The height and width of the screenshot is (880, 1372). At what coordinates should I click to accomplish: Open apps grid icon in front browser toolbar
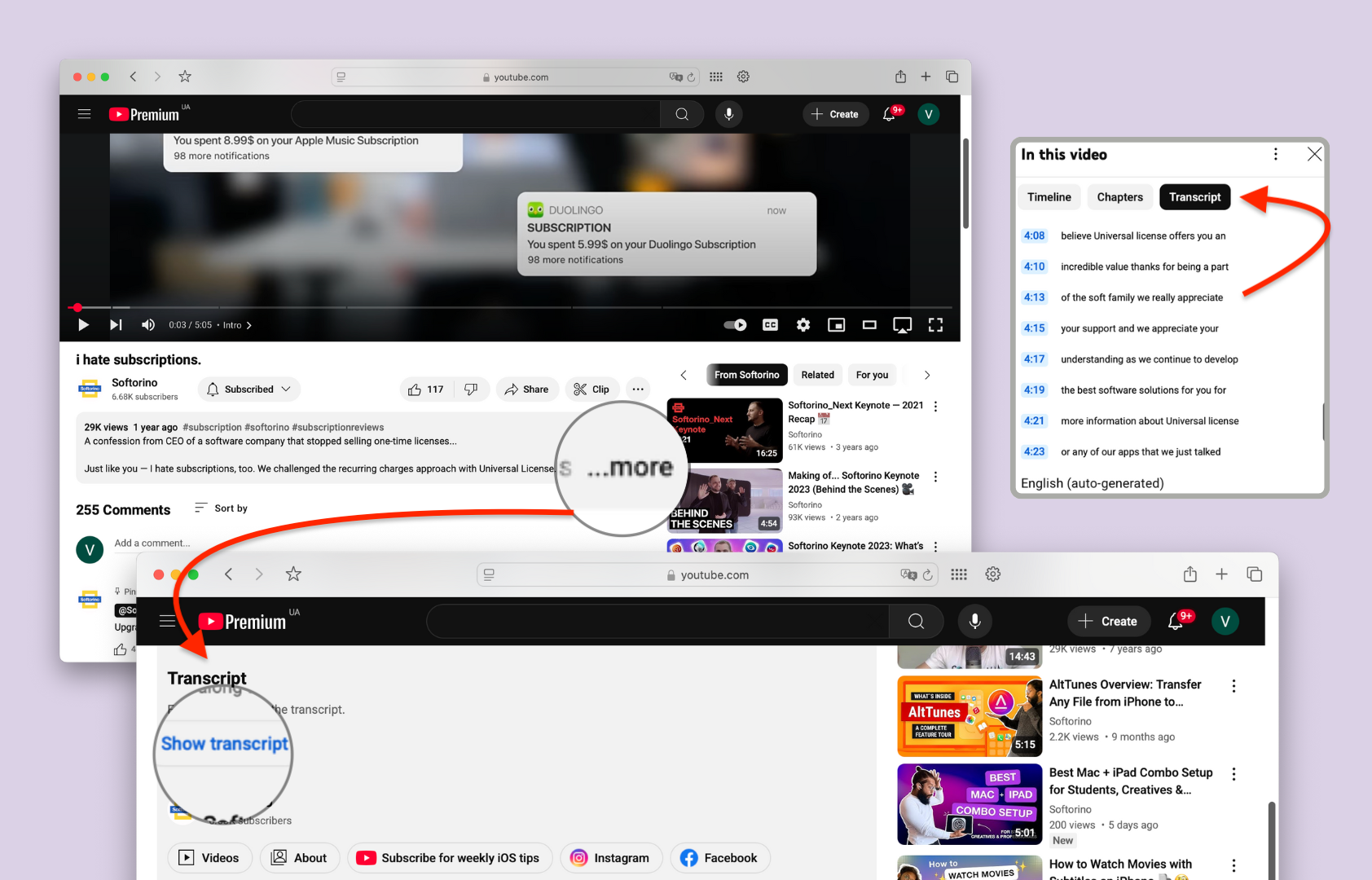[959, 574]
